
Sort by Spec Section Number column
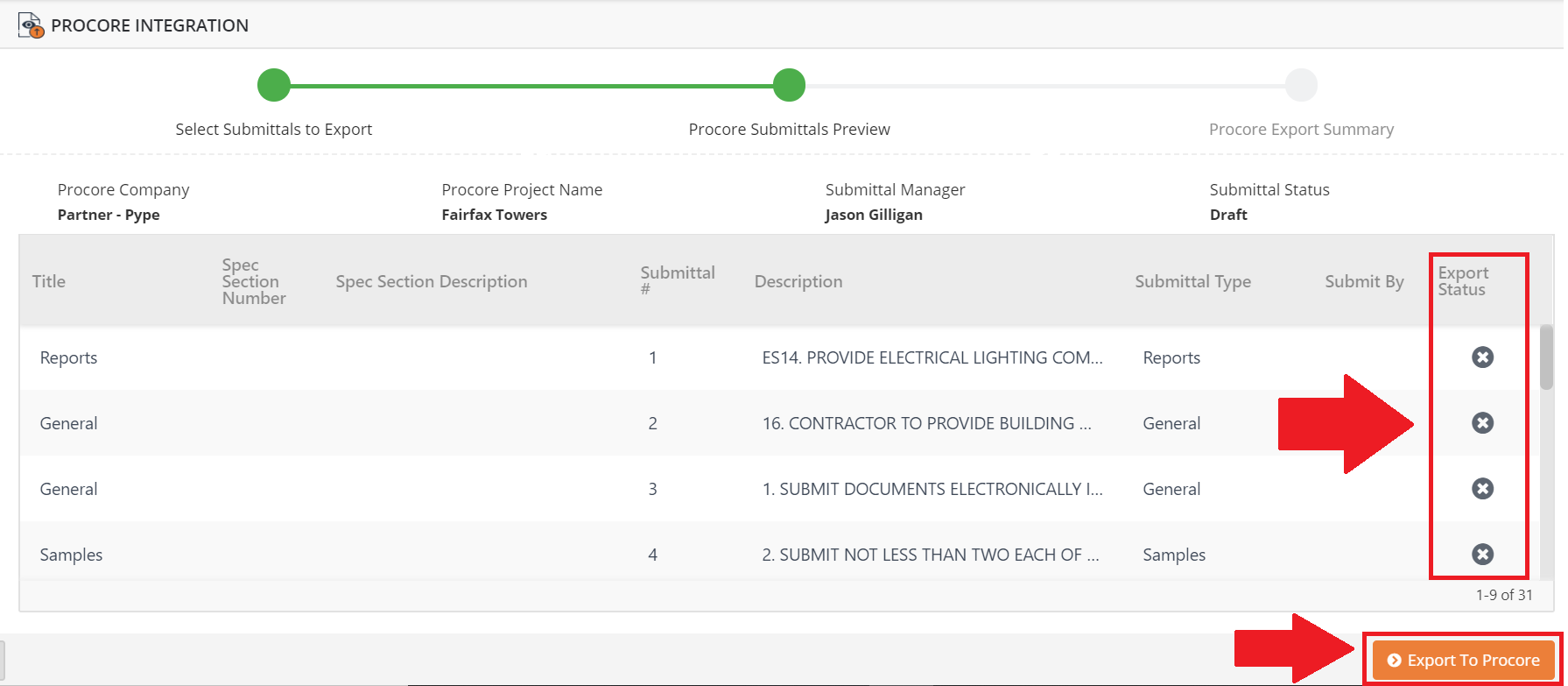tap(254, 281)
